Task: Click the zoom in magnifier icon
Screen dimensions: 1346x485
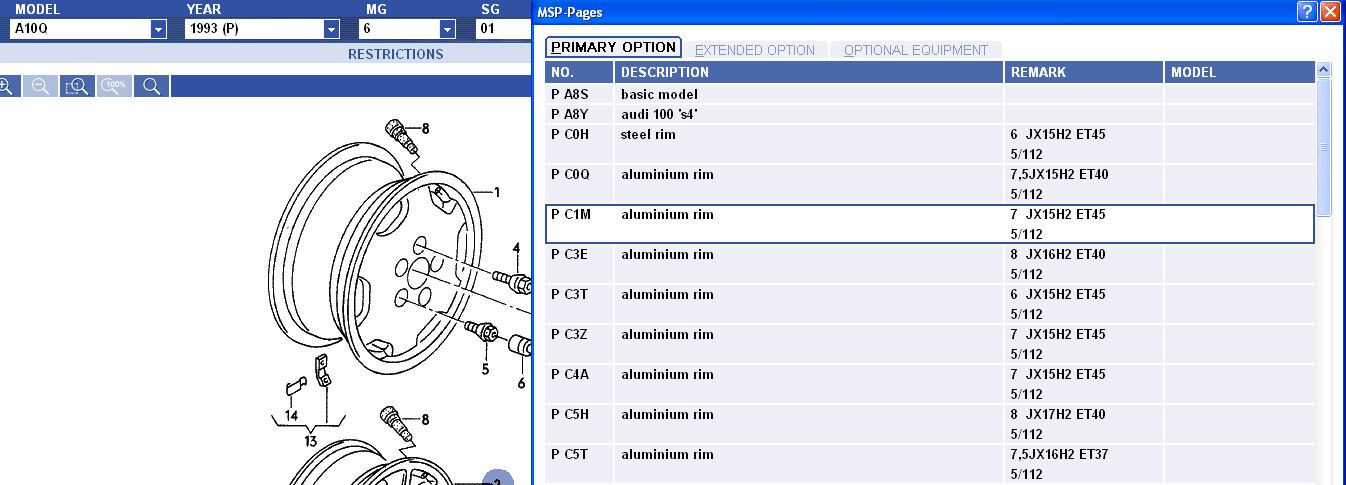Action: pyautogui.click(x=5, y=86)
